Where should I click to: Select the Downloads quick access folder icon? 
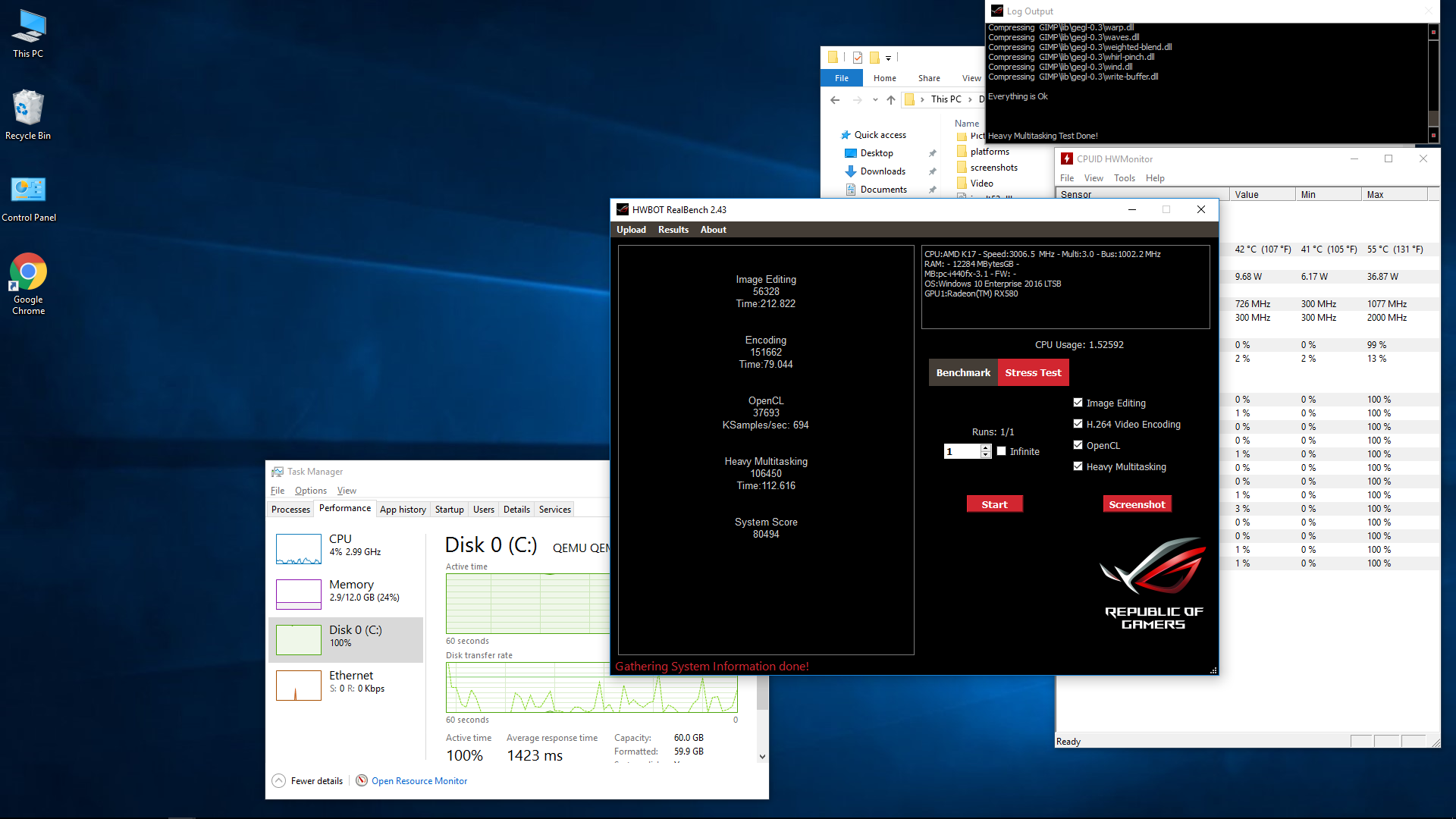[851, 171]
